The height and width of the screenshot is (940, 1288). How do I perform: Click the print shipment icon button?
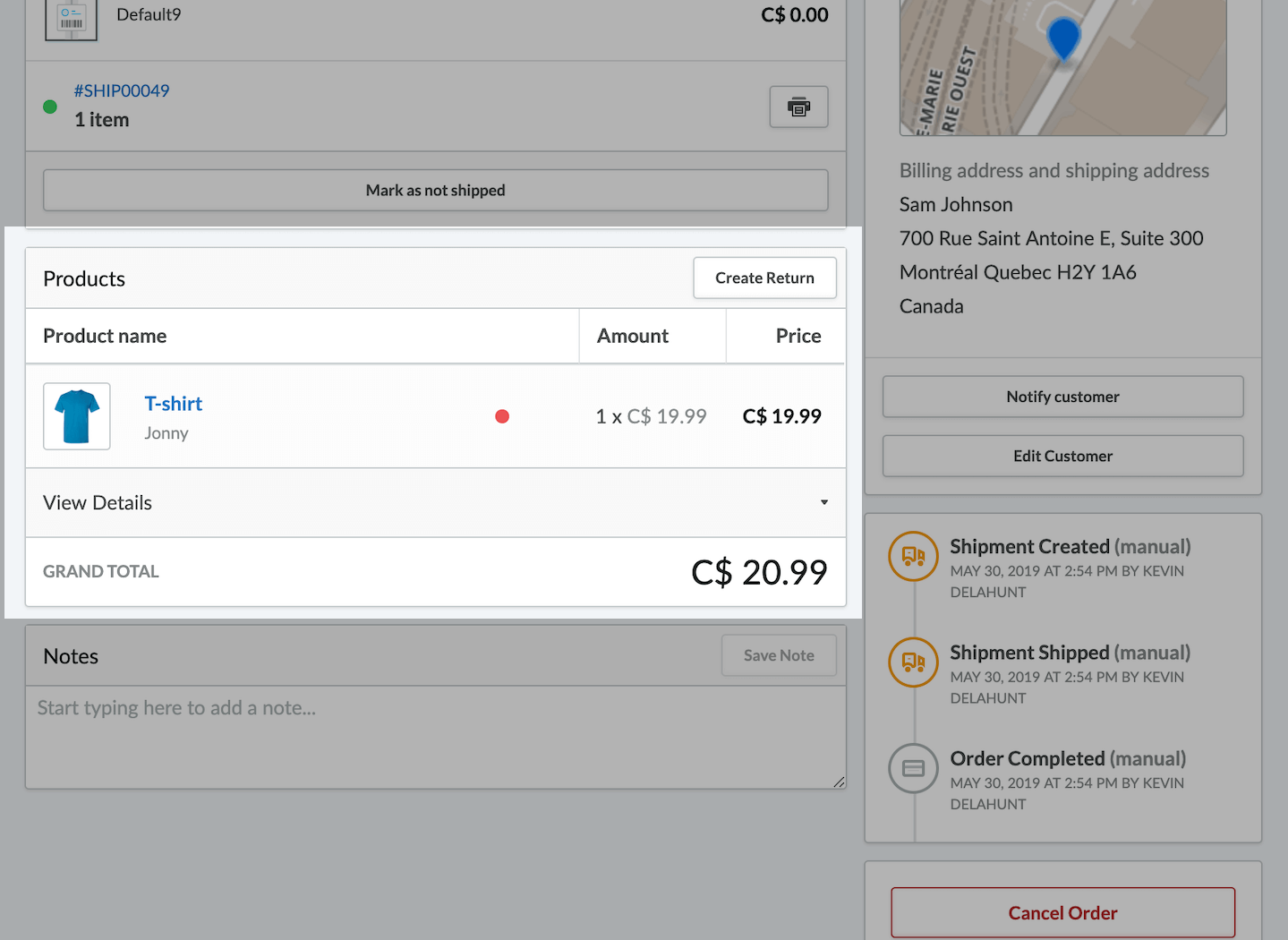point(798,107)
